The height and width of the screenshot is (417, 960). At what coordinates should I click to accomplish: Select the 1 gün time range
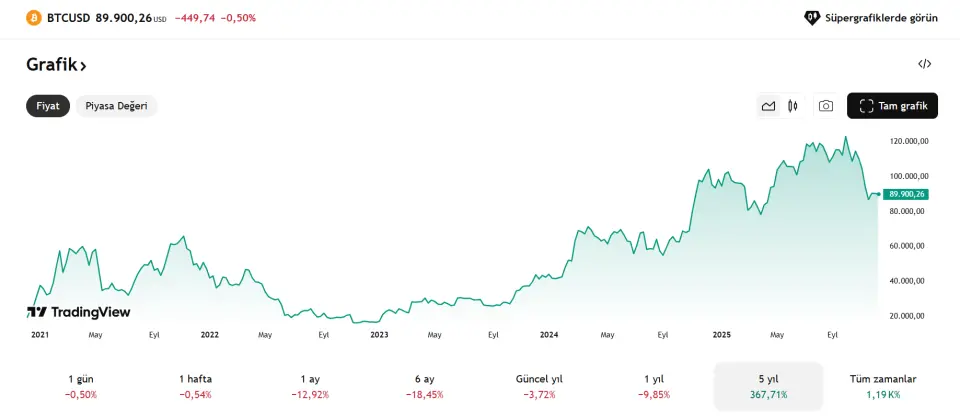pyautogui.click(x=81, y=386)
